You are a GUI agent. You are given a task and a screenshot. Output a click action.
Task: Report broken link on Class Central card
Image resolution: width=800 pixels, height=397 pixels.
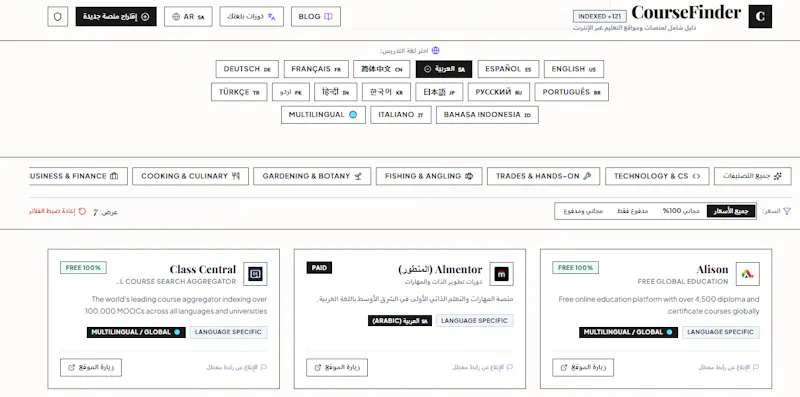(237, 367)
